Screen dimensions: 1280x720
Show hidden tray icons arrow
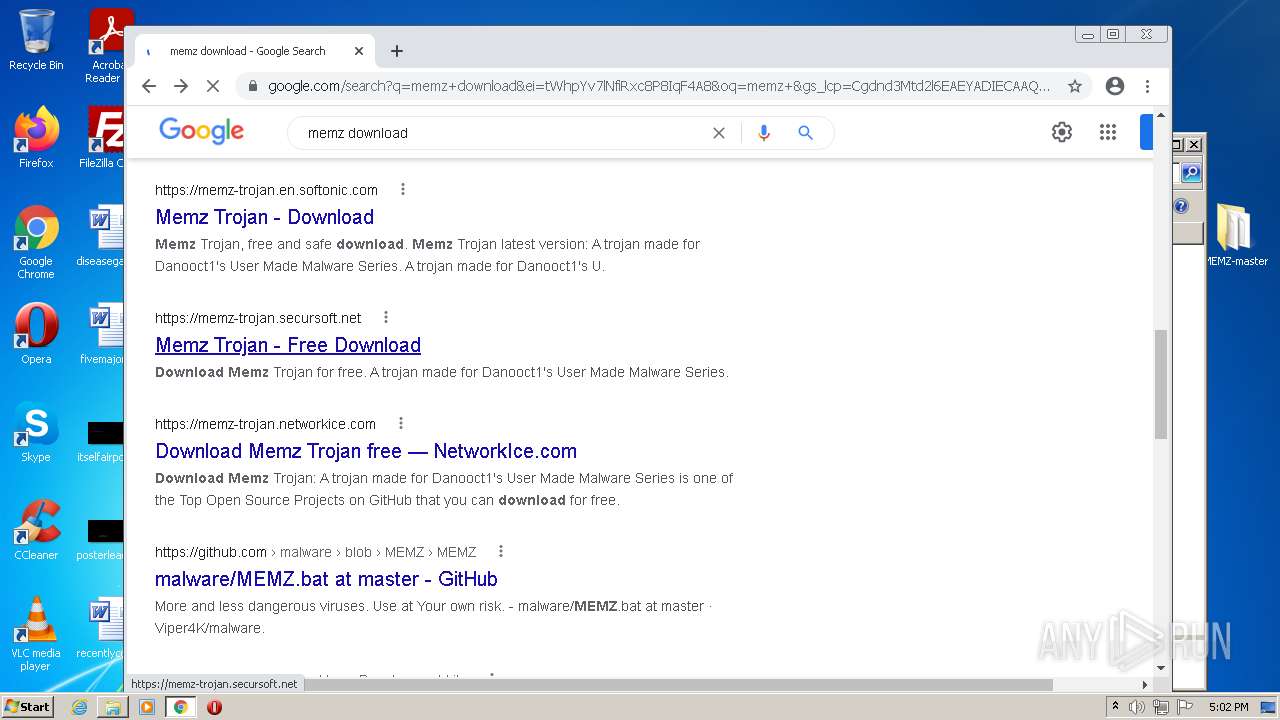tap(1115, 707)
